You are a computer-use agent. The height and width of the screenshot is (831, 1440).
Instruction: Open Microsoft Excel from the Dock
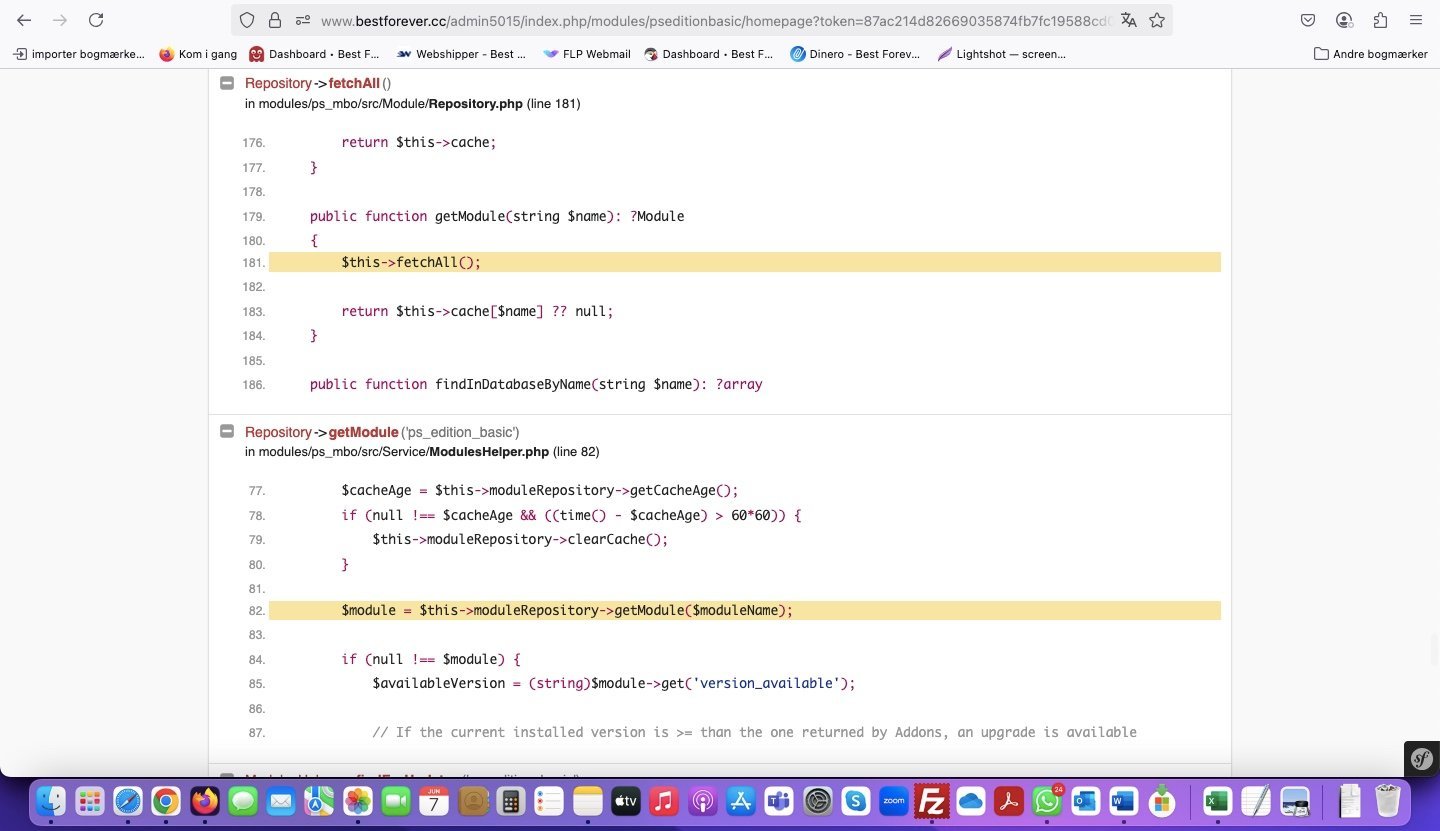[x=1217, y=802]
